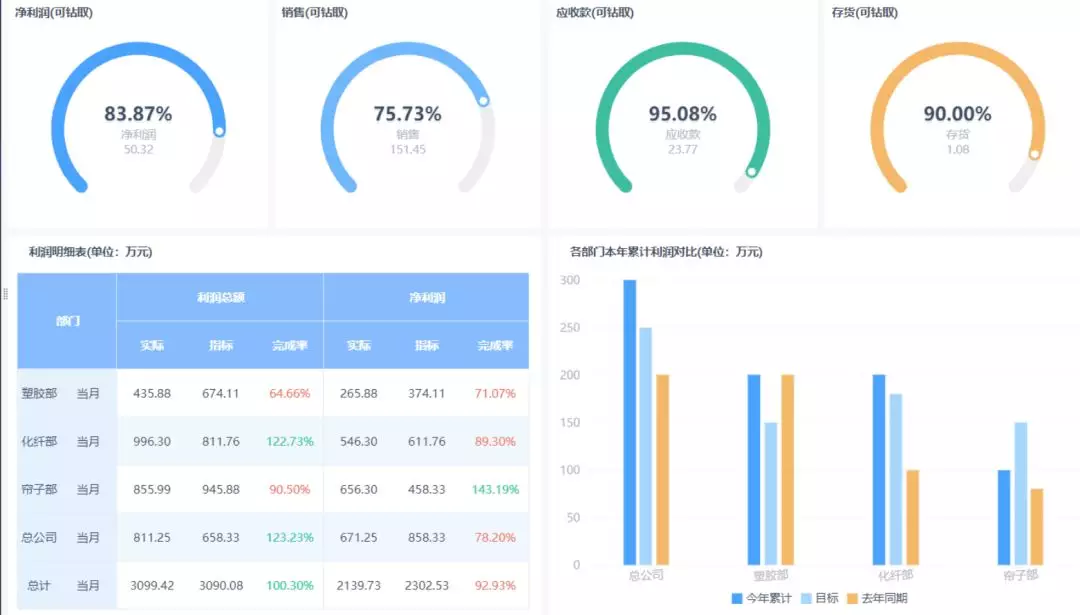Click the light-blue sales gauge knob
This screenshot has width=1080, height=615.
484,101
